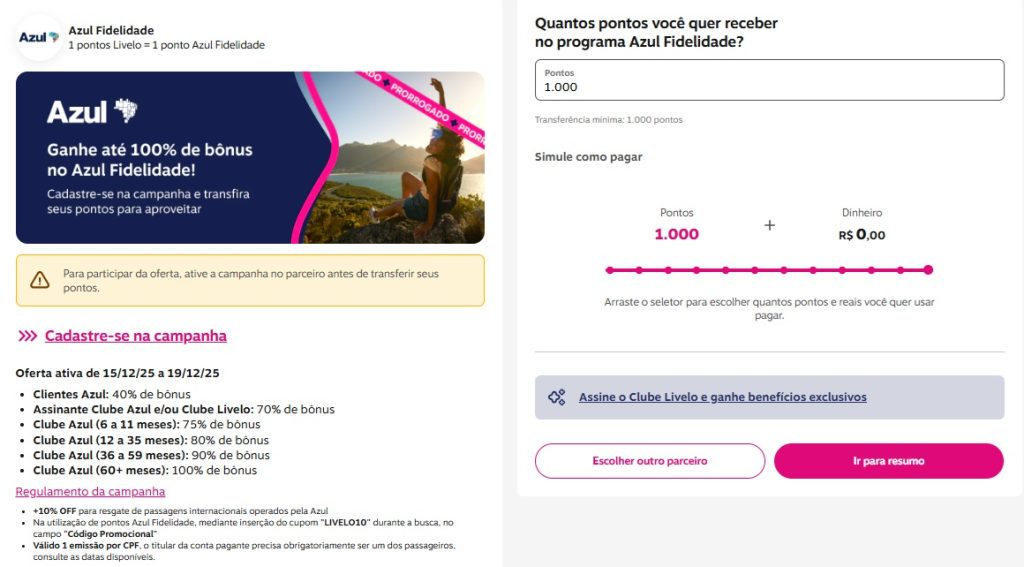Click the R$ 0,00 Dinheiro amount

[862, 235]
